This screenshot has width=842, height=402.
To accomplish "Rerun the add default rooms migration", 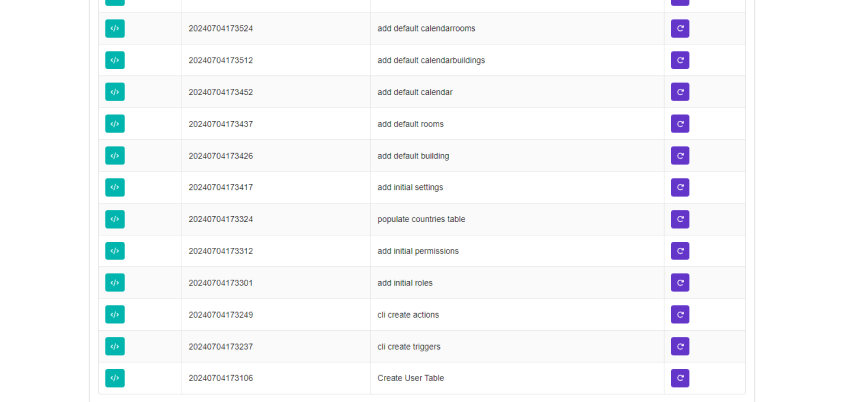I will pos(680,124).
